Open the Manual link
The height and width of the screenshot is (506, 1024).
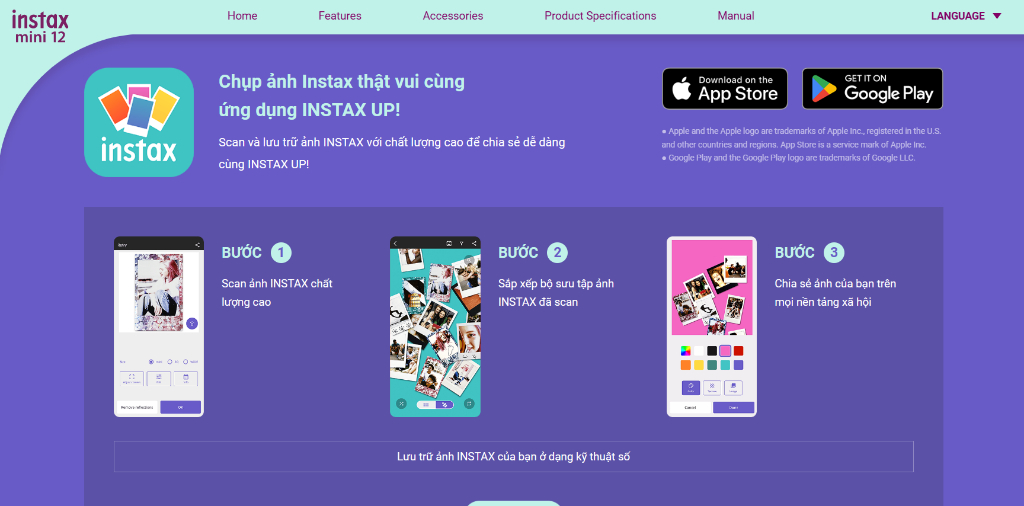click(735, 16)
